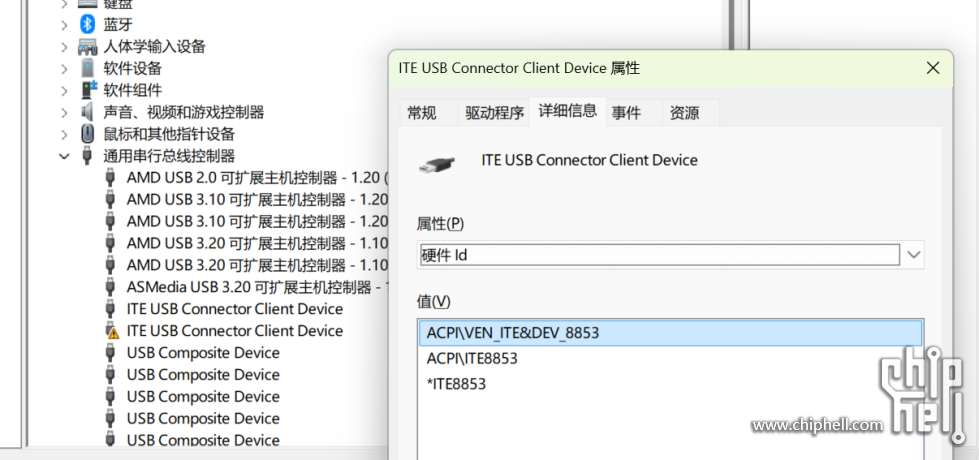The height and width of the screenshot is (460, 979).
Task: Click the USB icon of AMD USB 2.0 controller
Action: [111, 178]
